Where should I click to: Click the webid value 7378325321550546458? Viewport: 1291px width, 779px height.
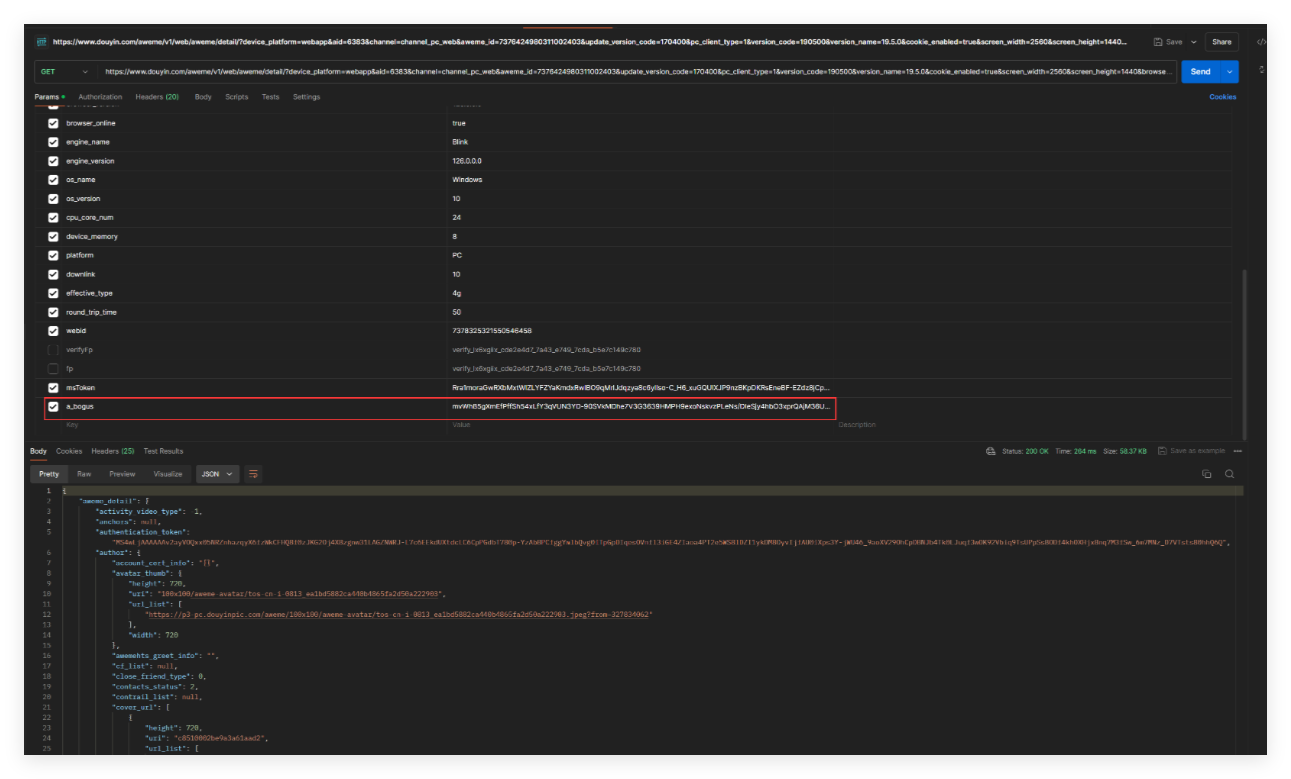492,331
